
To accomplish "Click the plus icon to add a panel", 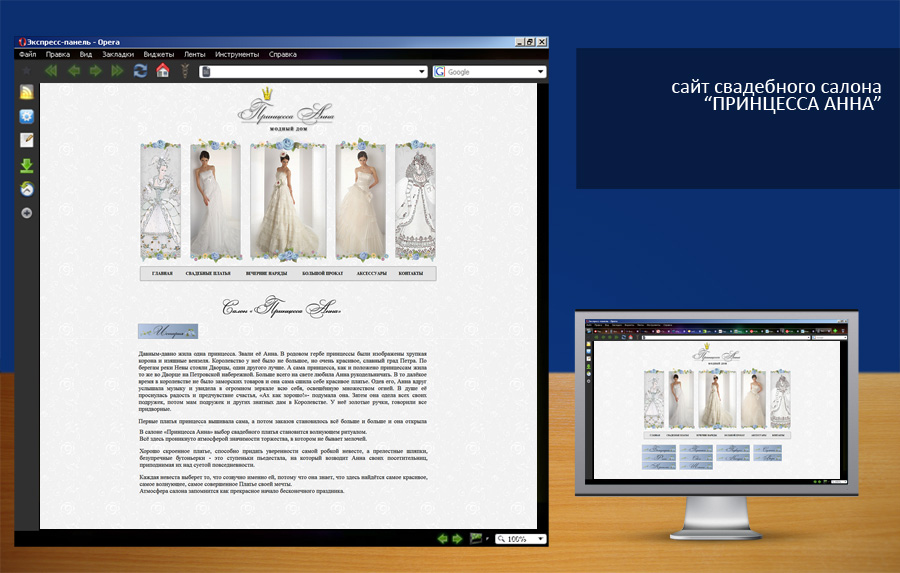I will 26,213.
